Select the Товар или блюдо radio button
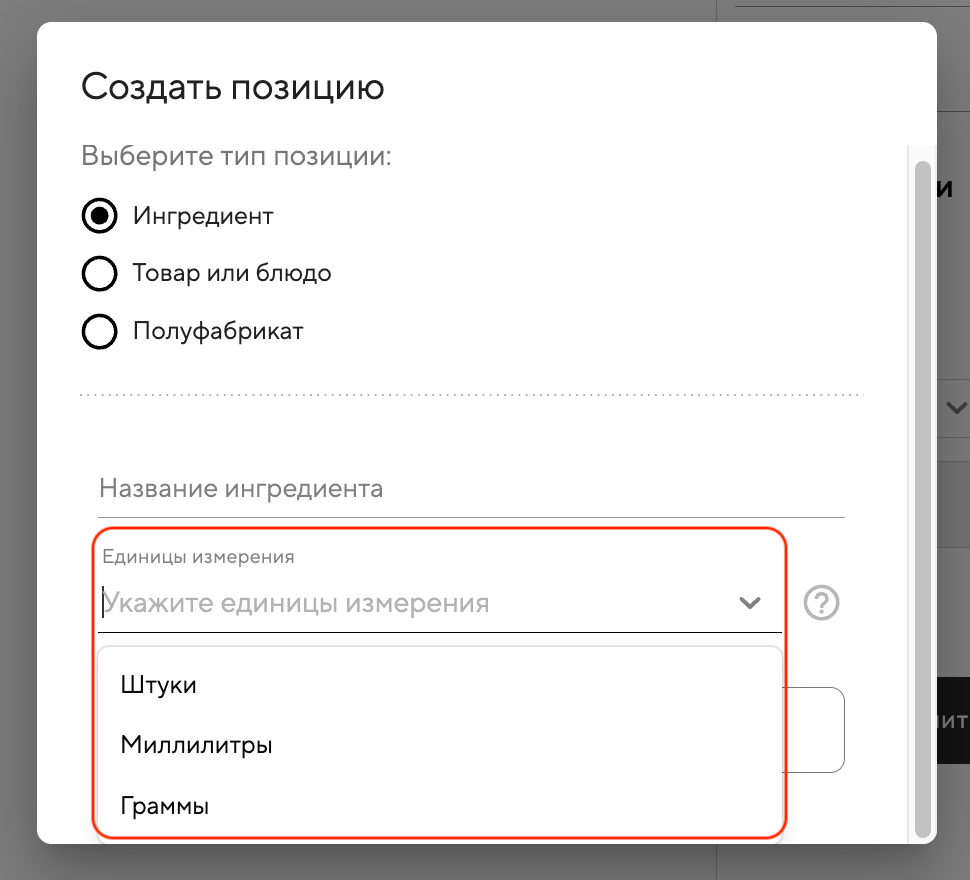Image resolution: width=970 pixels, height=880 pixels. tap(99, 273)
